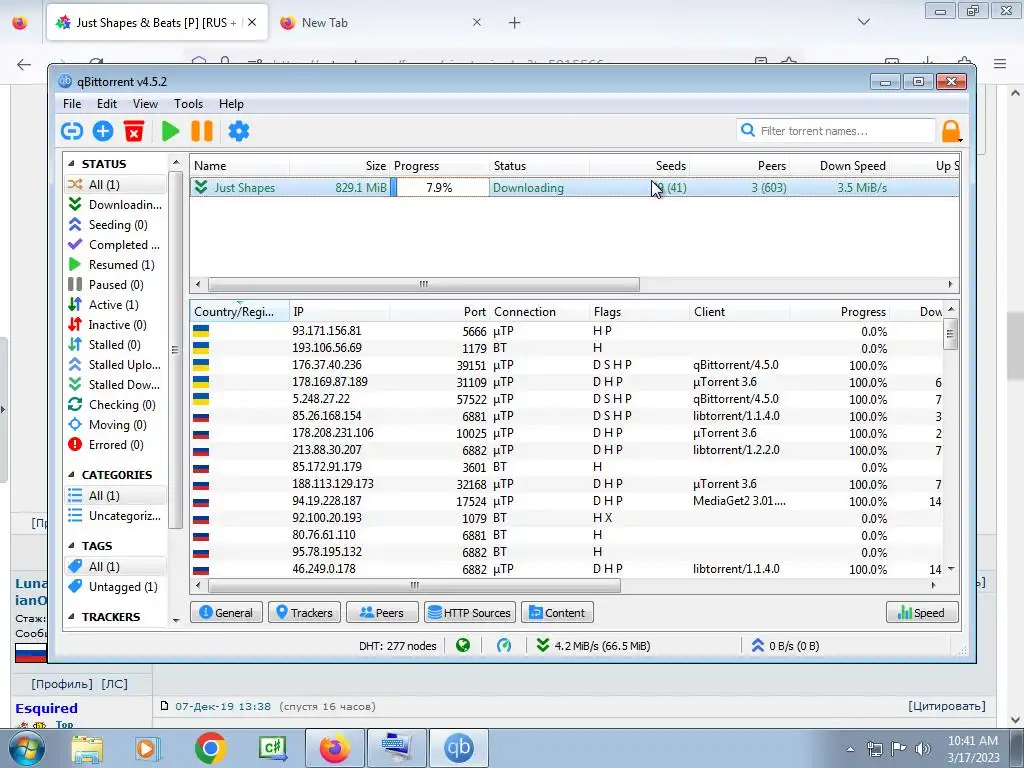Open Windows Explorer from the taskbar
The image size is (1024, 768).
(87, 749)
